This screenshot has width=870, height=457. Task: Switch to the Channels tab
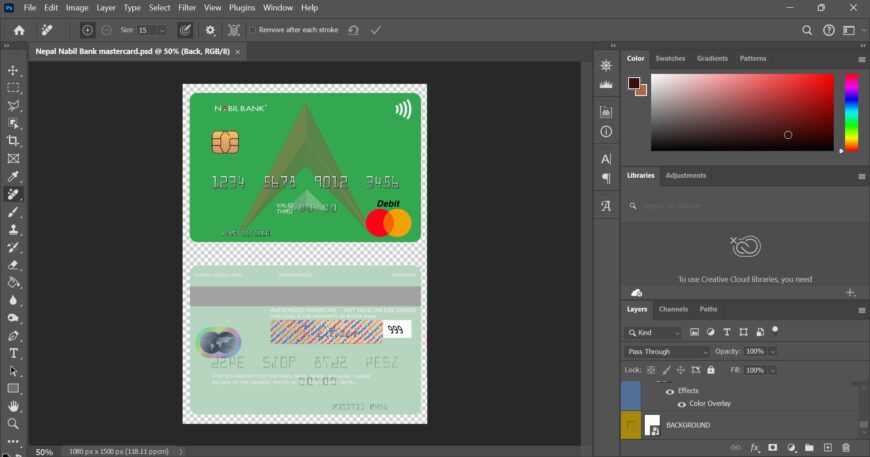672,309
